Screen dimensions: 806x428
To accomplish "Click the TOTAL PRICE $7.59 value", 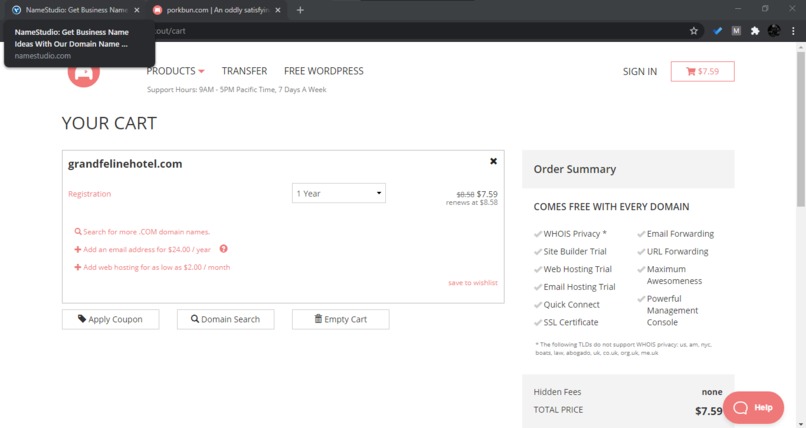I will [x=708, y=411].
